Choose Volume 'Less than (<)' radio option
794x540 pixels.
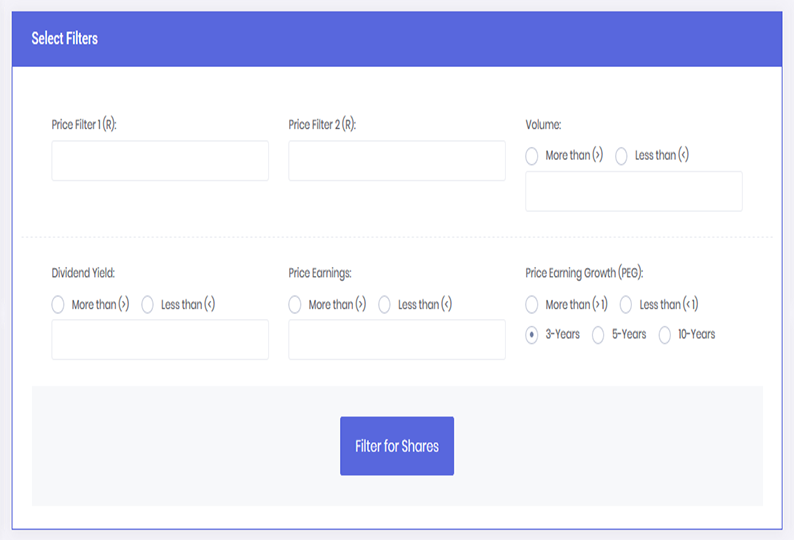622,156
